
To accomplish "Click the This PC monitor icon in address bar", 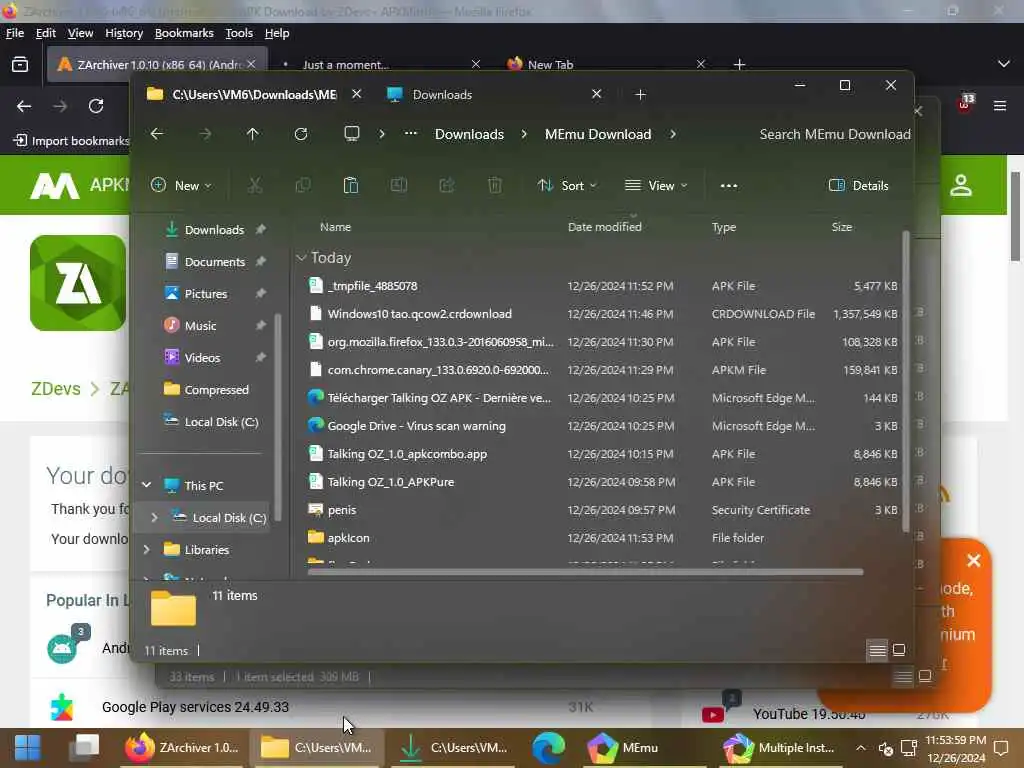I will pyautogui.click(x=352, y=134).
